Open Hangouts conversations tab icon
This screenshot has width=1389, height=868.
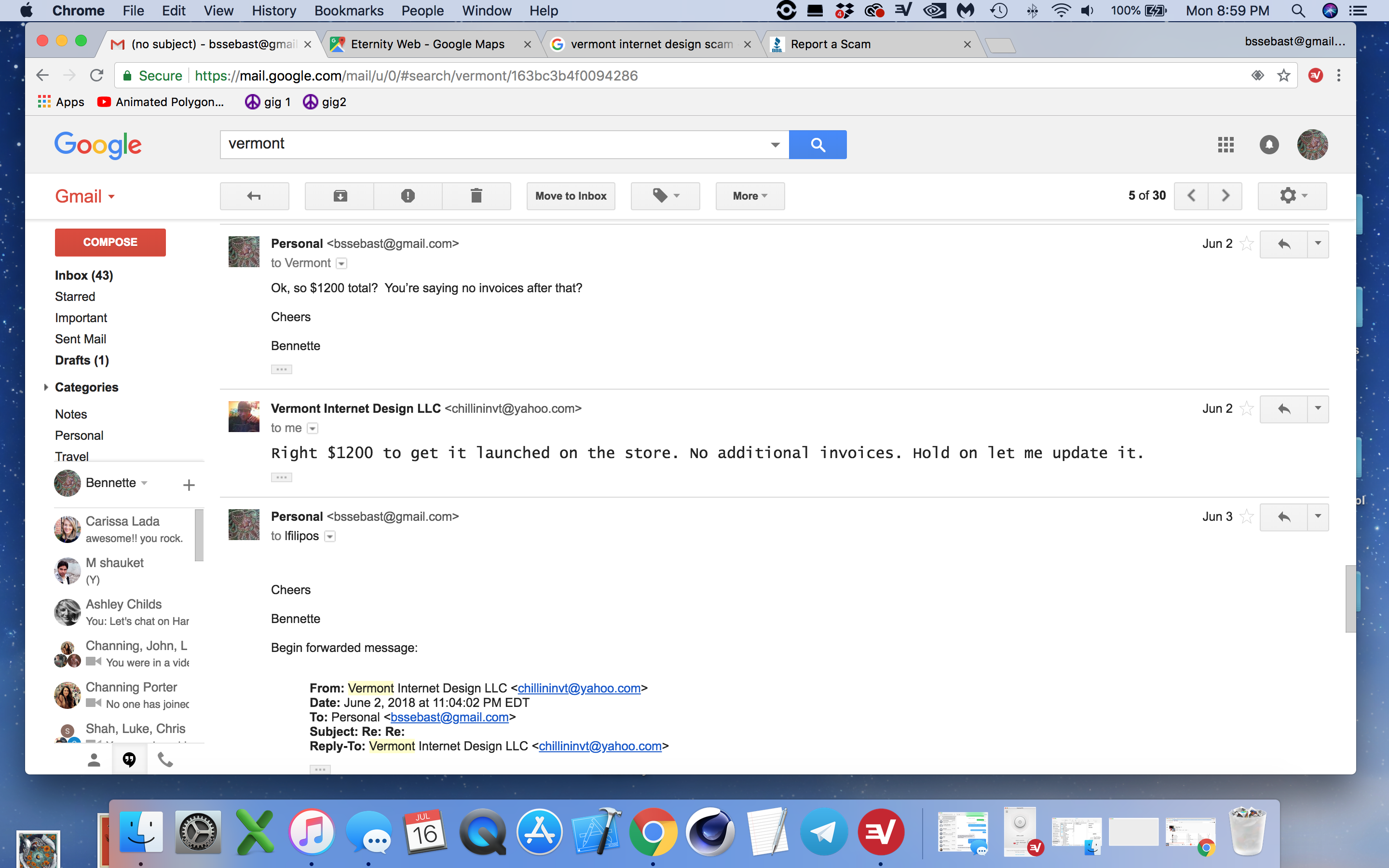129,760
